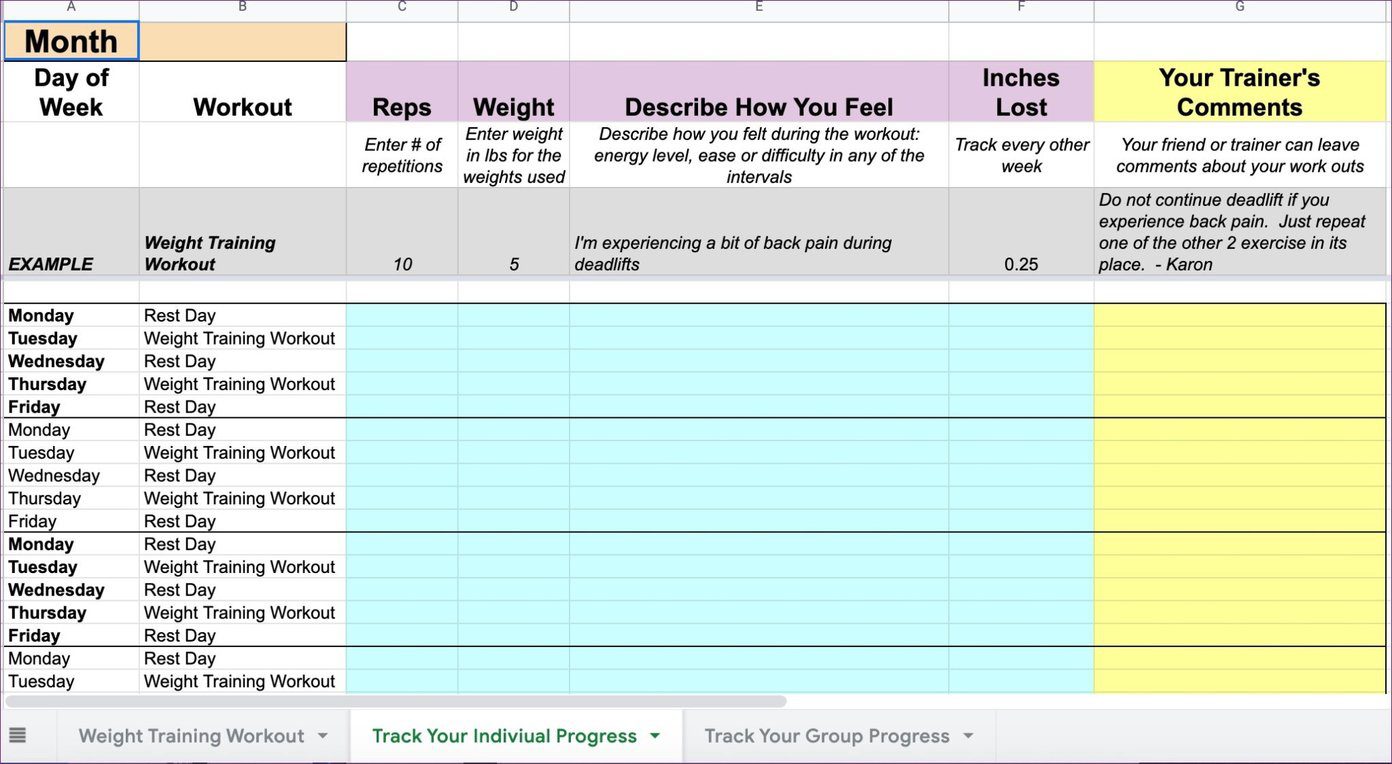Click the "Your friend or trainer can leave comments" cell

click(x=1240, y=155)
